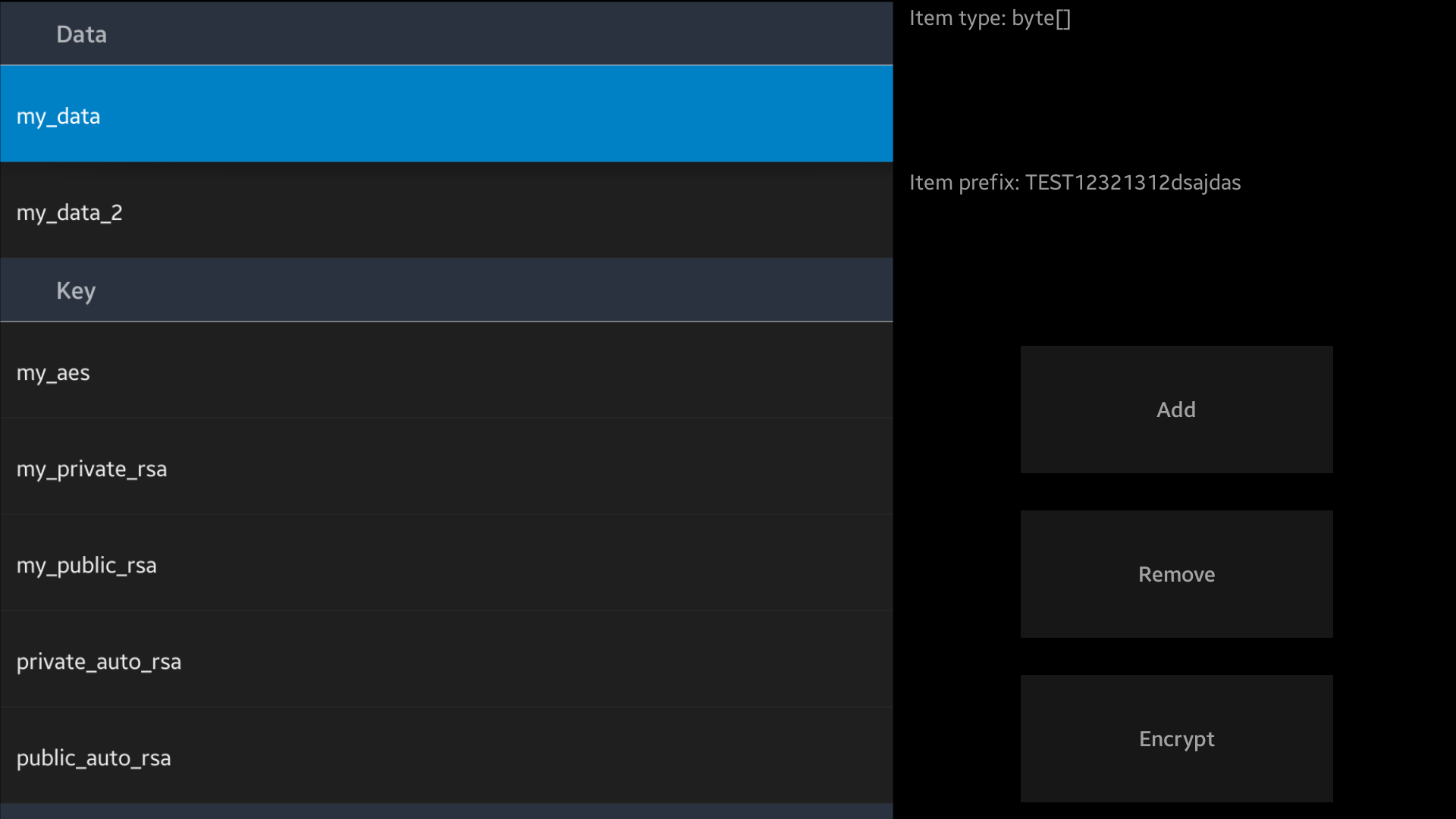
Task: Select the my_data_2 entry
Action: (x=70, y=212)
